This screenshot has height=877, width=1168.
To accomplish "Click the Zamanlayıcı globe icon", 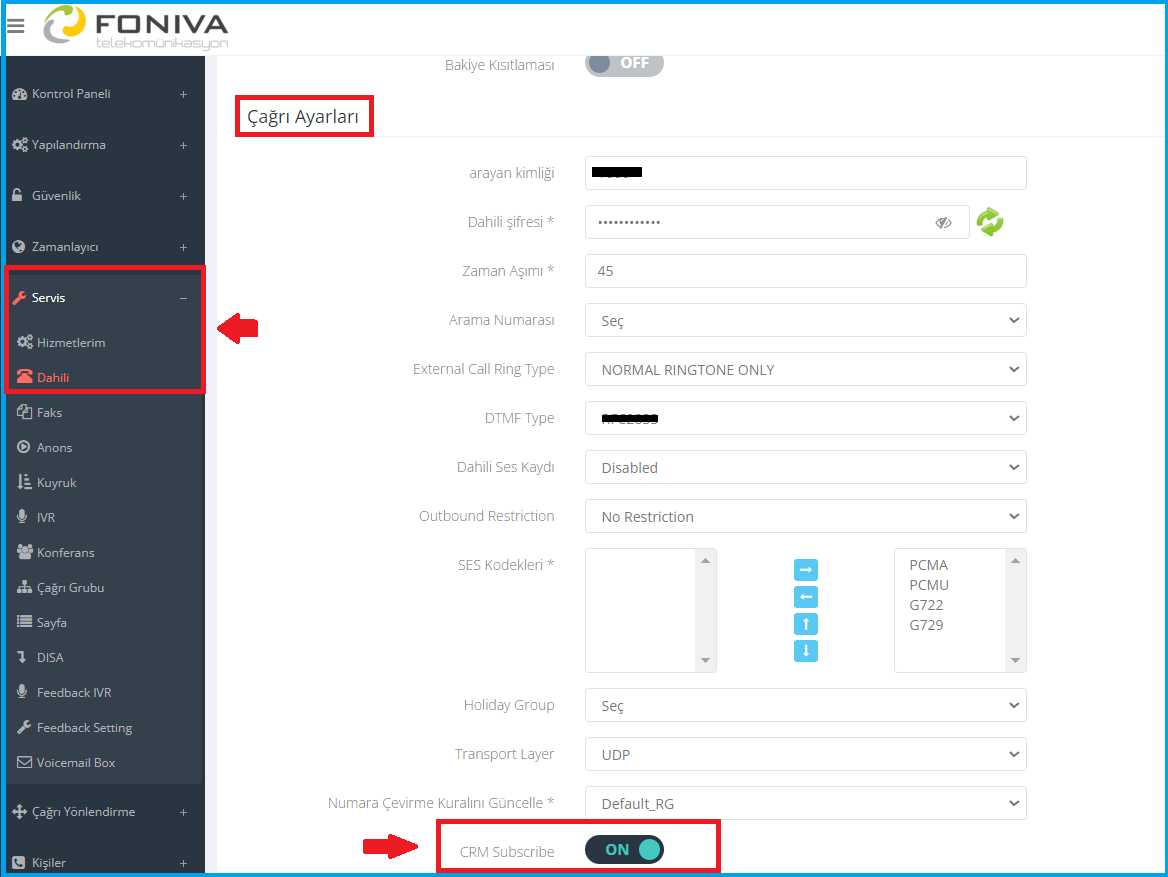I will coord(19,247).
